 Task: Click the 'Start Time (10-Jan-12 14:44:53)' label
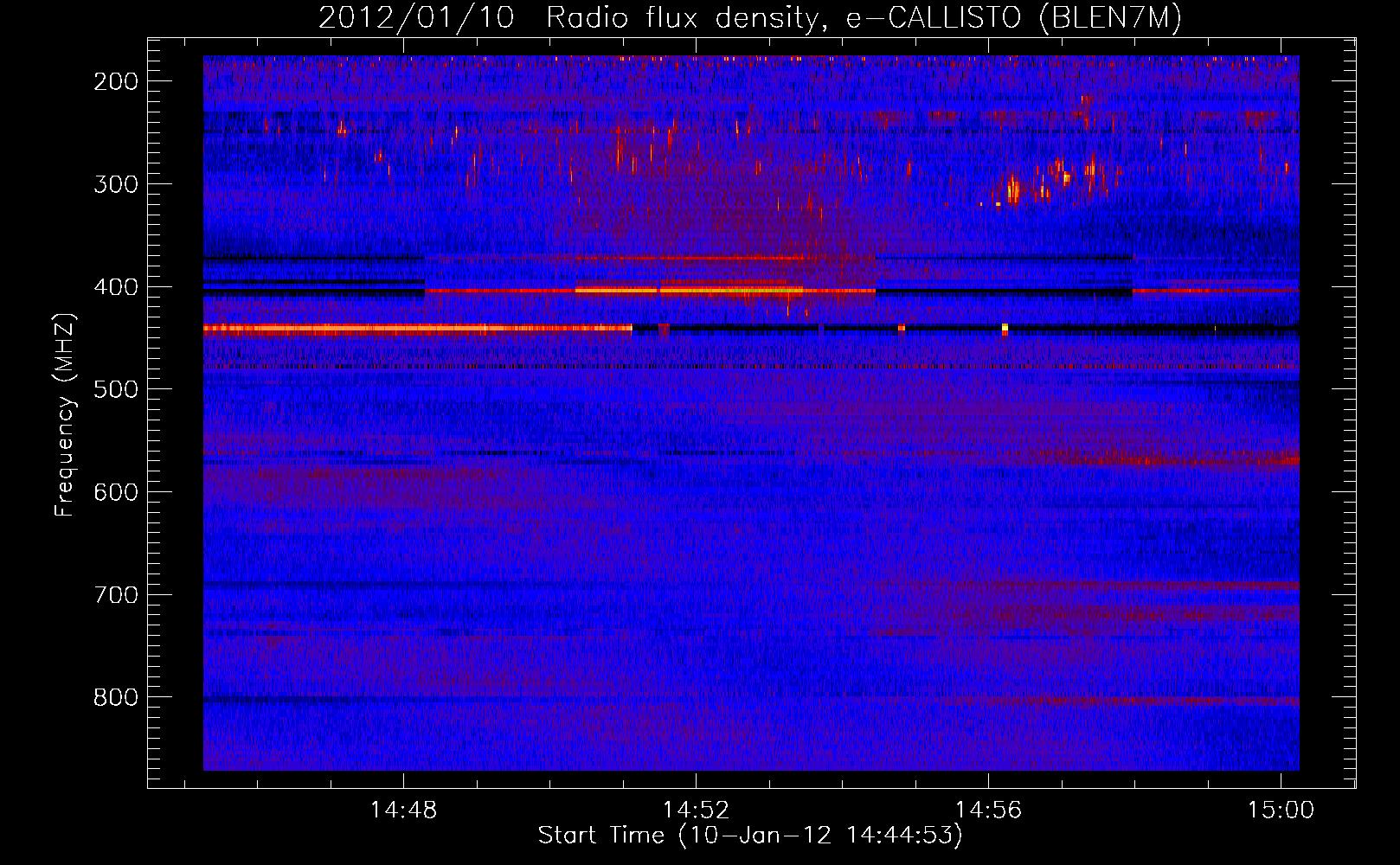(x=750, y=836)
